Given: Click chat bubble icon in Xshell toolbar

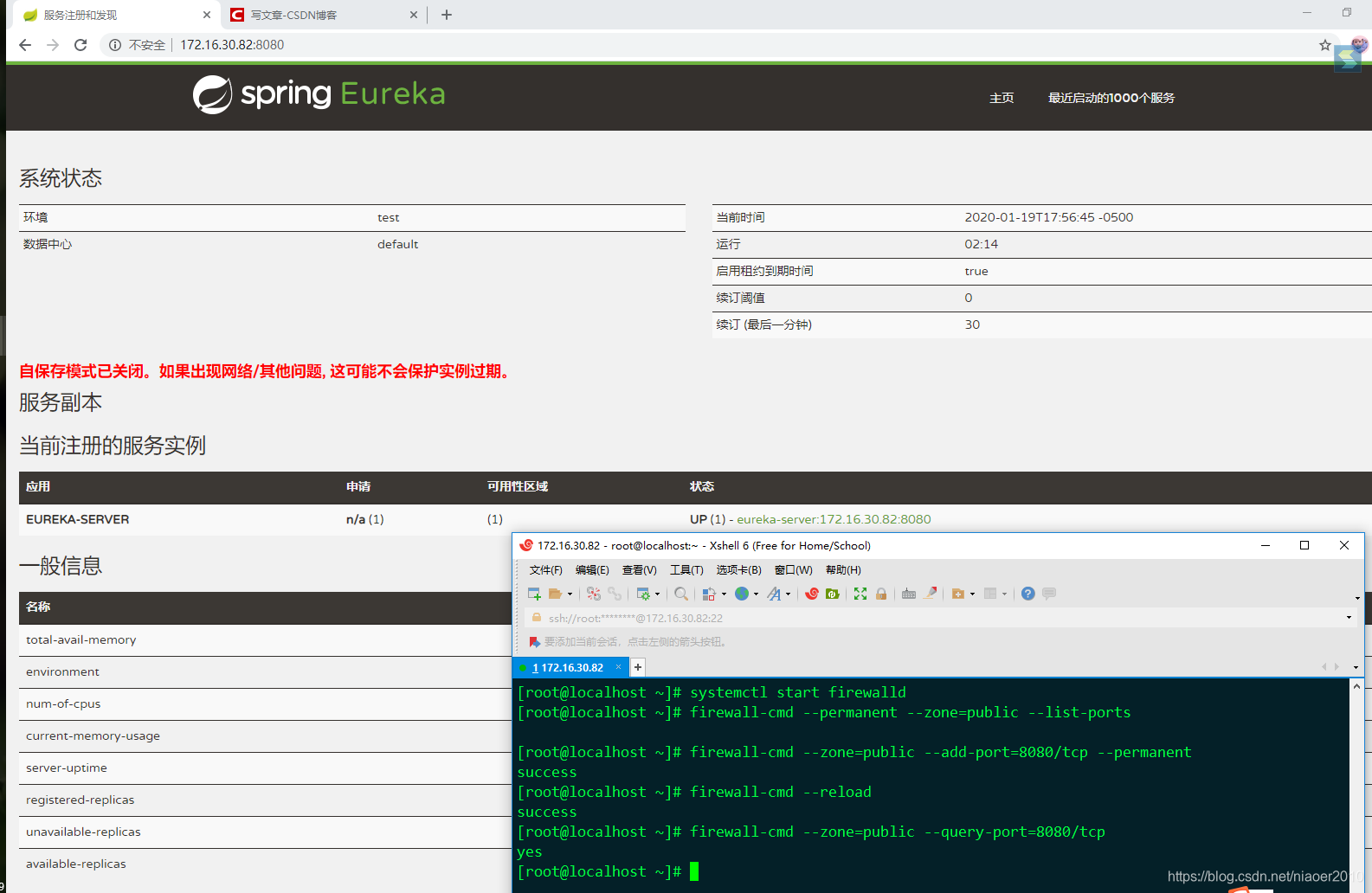Looking at the screenshot, I should tap(1049, 594).
